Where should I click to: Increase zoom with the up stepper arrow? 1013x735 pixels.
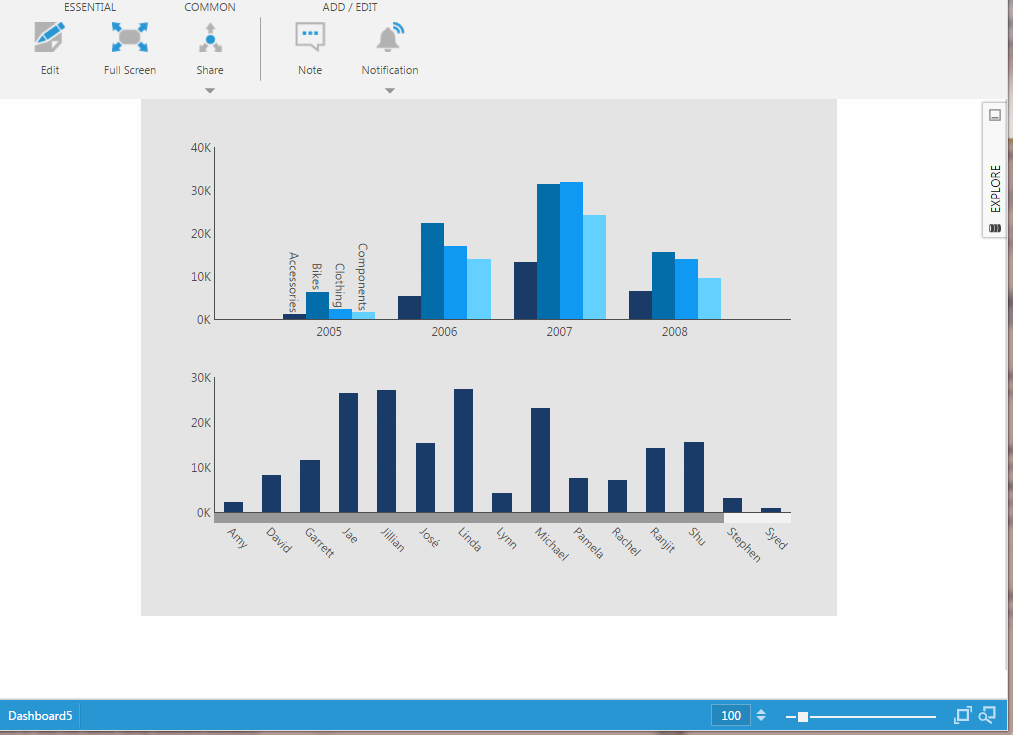(x=761, y=711)
